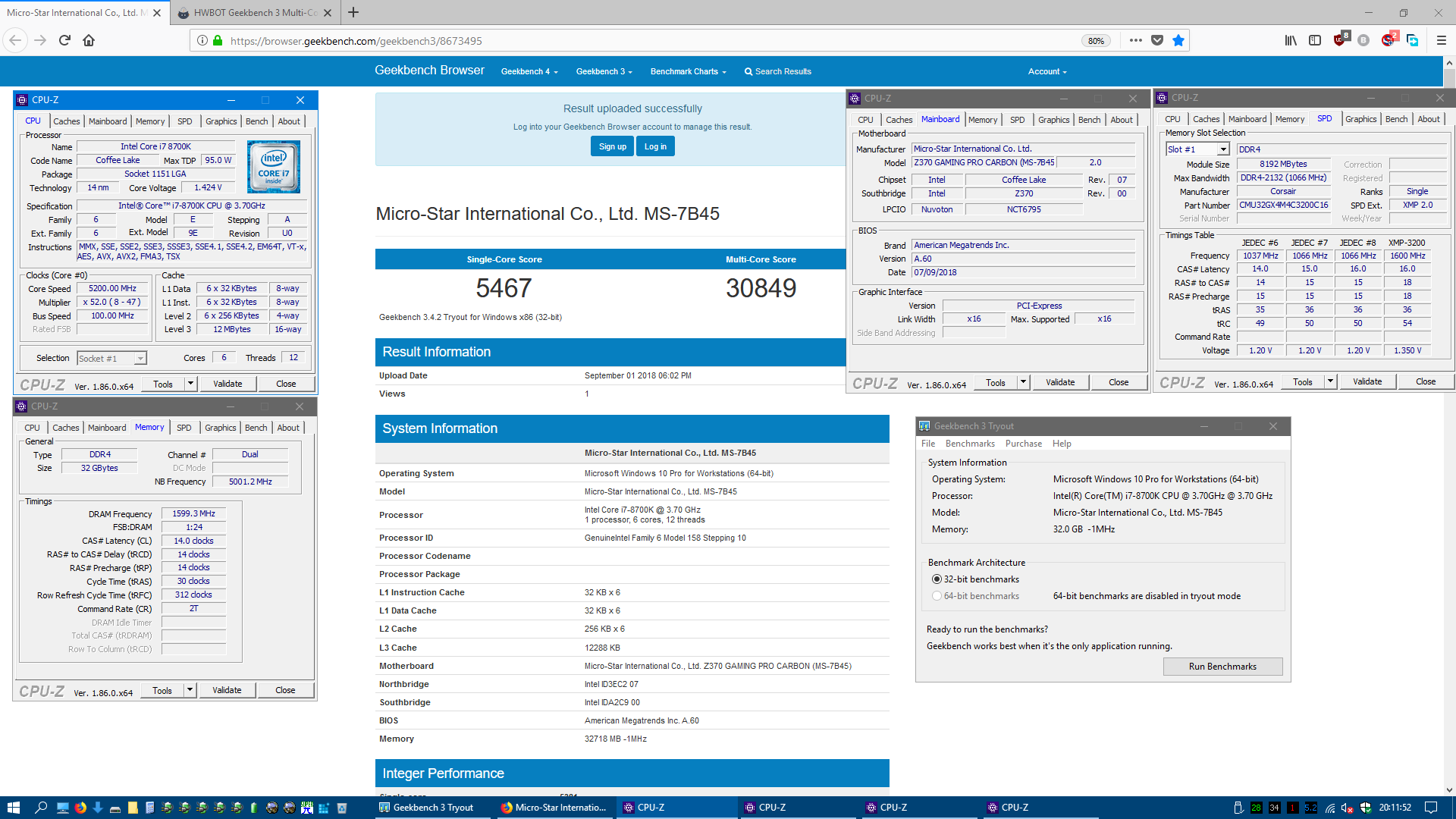Open Slot #1 memory slot dropdown
Image resolution: width=1456 pixels, height=819 pixels.
(1197, 149)
